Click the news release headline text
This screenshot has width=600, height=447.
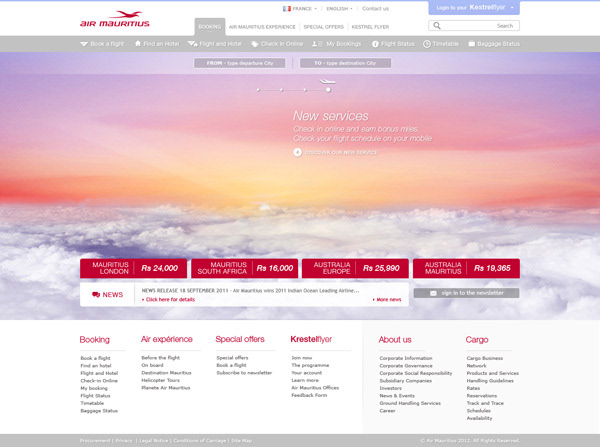tap(250, 291)
